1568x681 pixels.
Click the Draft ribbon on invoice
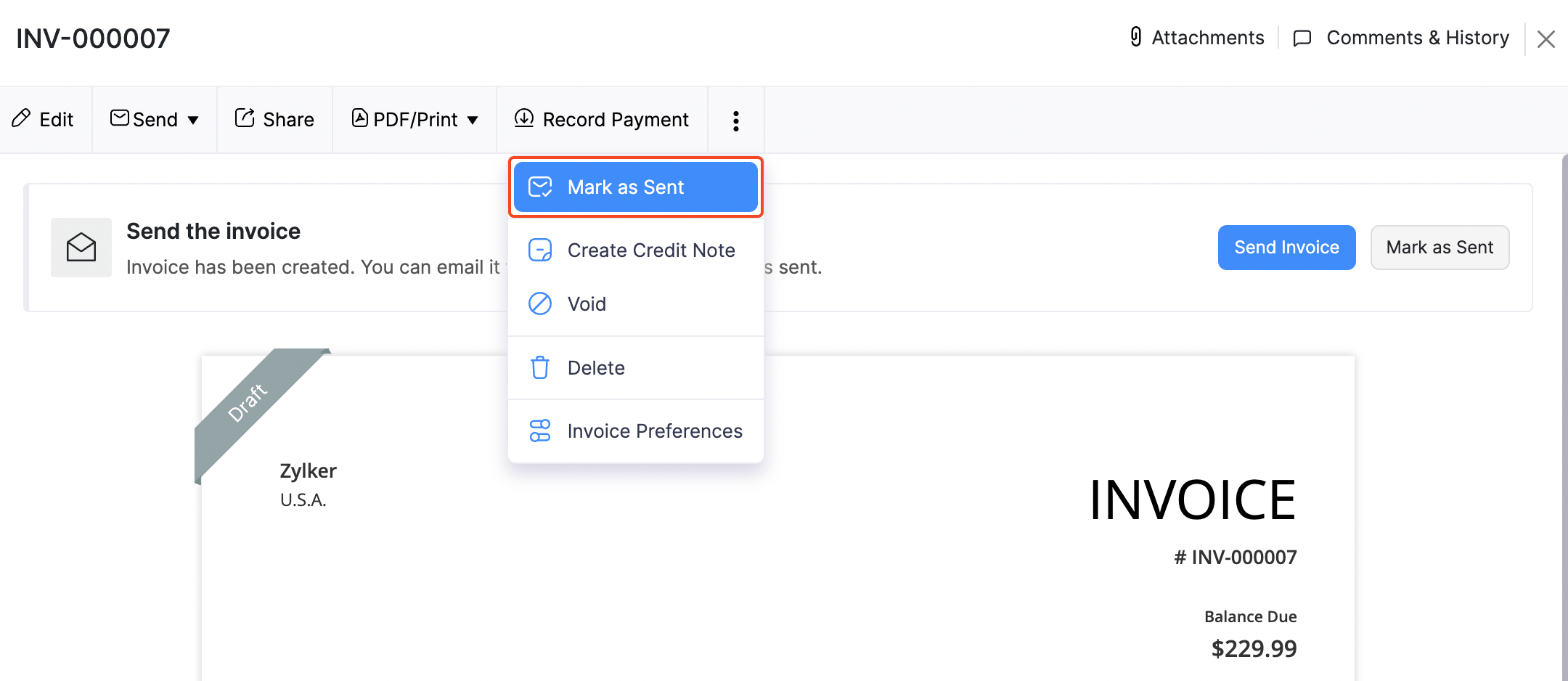click(248, 403)
